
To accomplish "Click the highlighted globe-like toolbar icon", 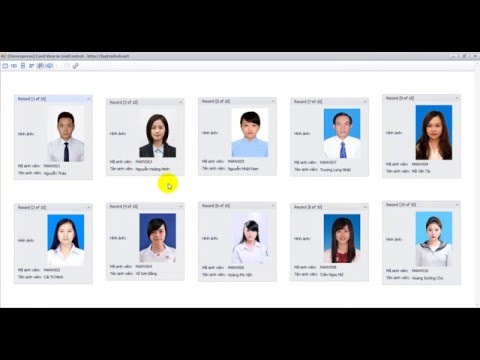I will tap(49, 66).
